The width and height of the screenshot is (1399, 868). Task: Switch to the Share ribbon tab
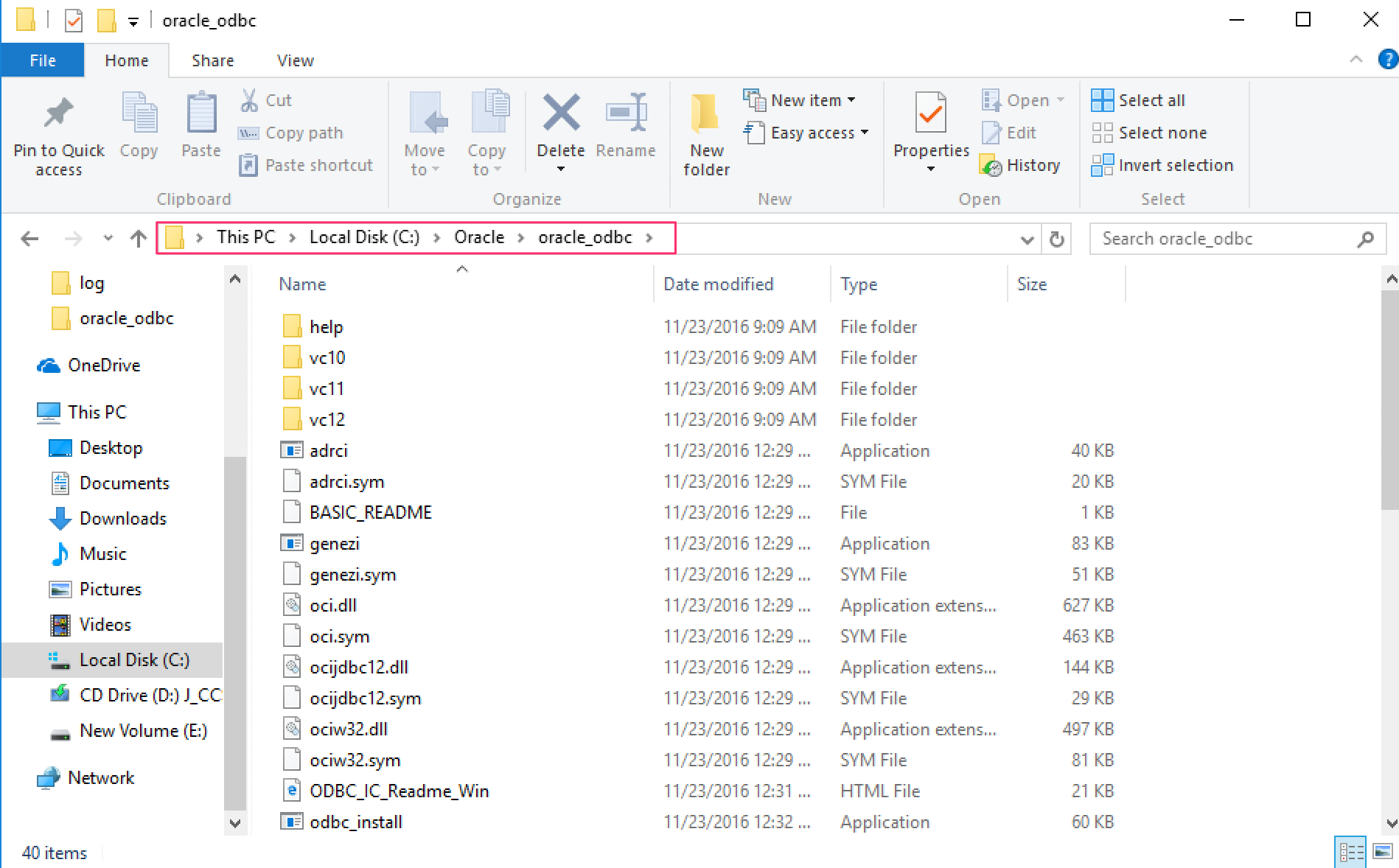[x=212, y=60]
